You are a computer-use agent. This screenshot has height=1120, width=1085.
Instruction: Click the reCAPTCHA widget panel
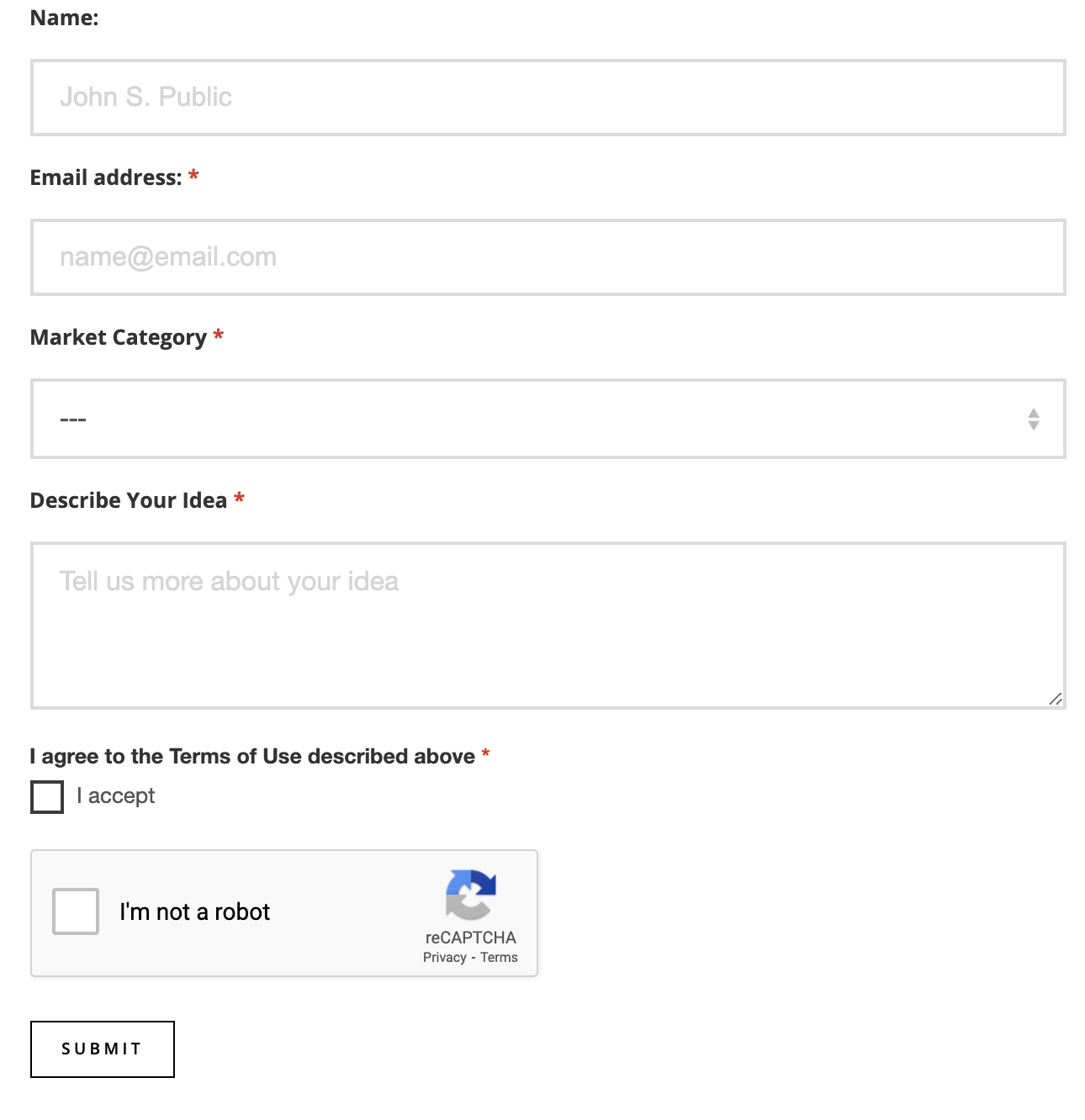coord(284,912)
